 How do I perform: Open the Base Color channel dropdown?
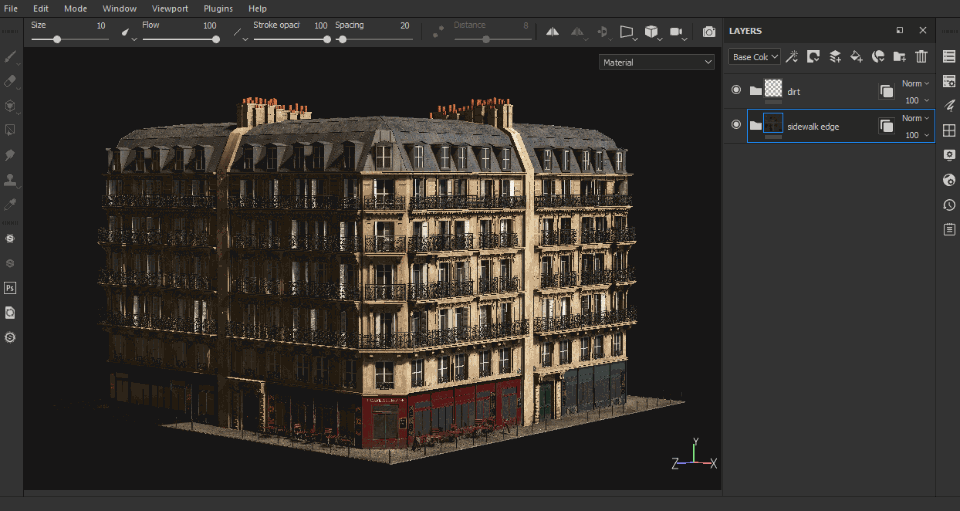click(755, 57)
